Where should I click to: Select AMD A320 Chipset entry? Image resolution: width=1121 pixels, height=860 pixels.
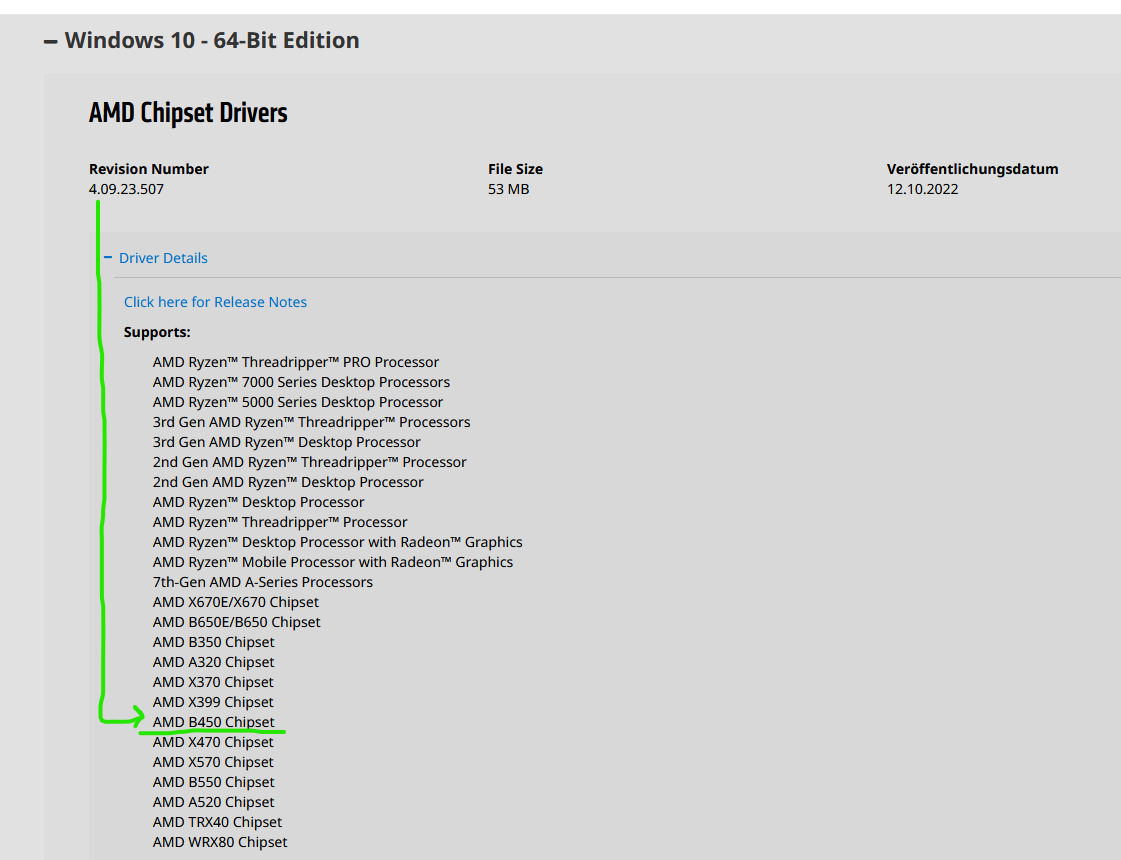214,663
